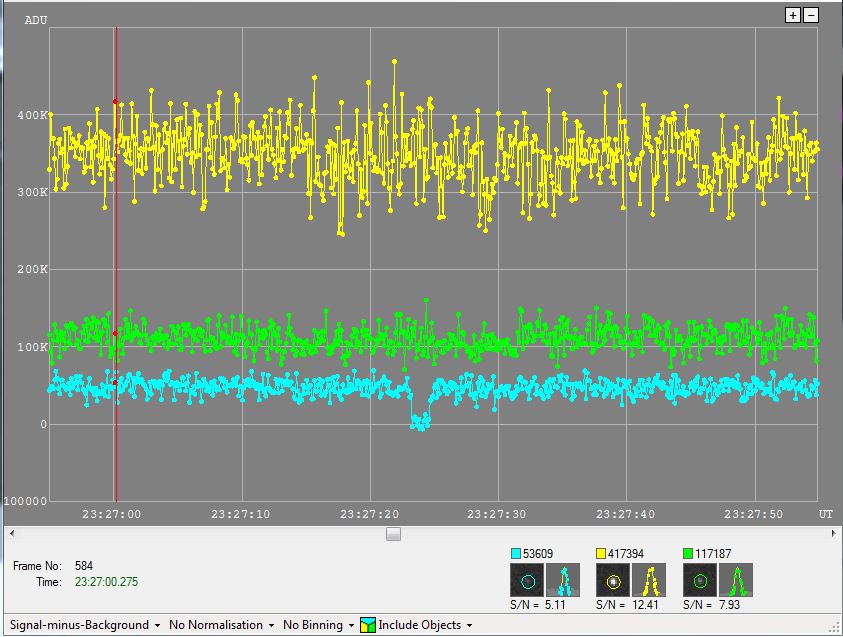Click the yellow star aperture thumbnail

click(x=613, y=580)
